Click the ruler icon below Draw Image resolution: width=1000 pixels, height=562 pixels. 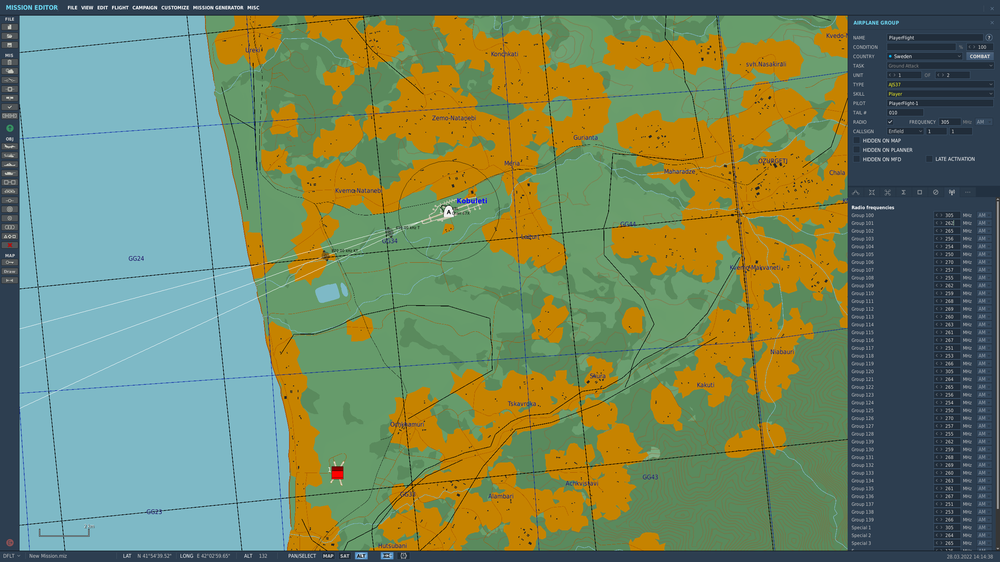point(10,280)
